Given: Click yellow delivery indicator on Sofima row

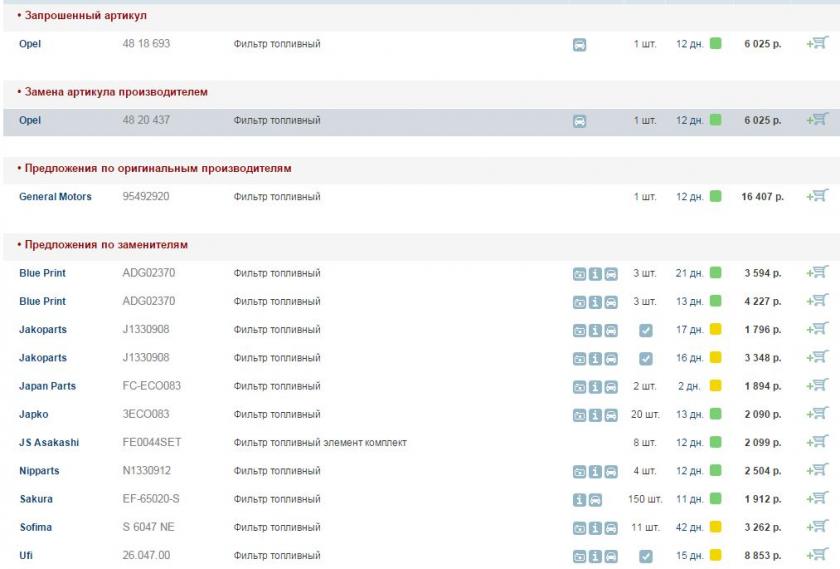Looking at the screenshot, I should (x=715, y=527).
